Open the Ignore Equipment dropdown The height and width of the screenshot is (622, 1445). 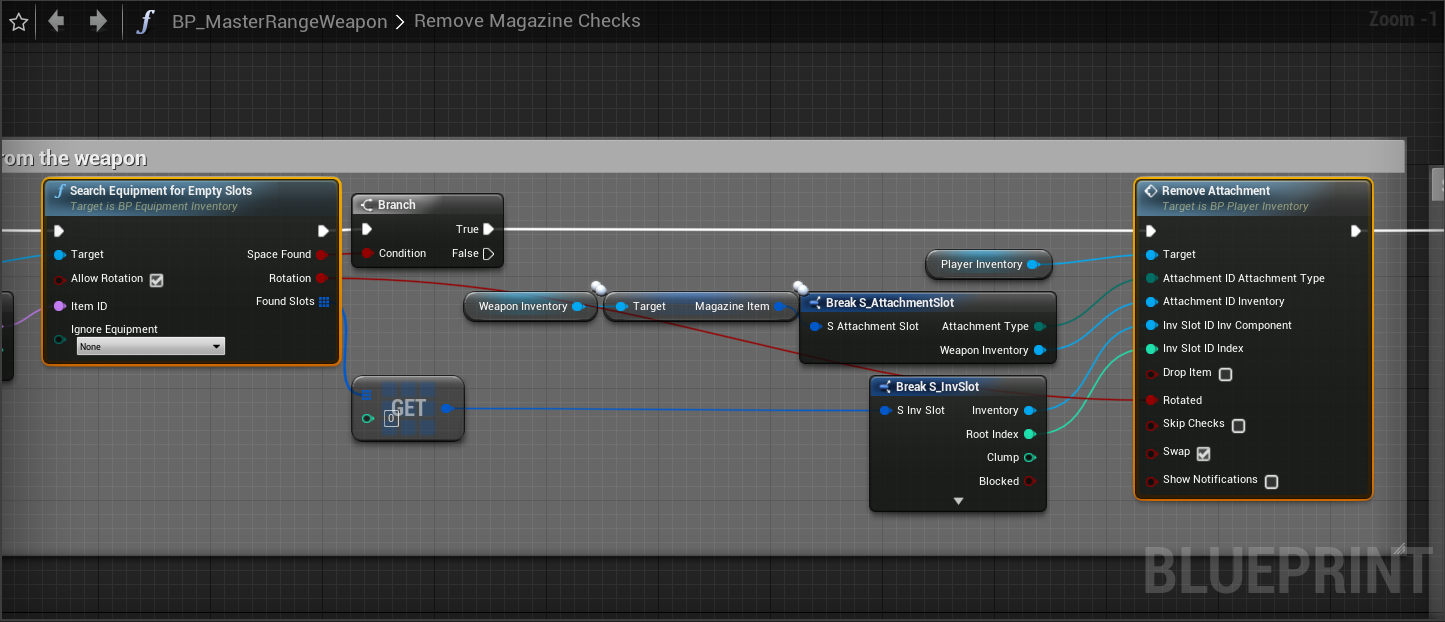[151, 346]
